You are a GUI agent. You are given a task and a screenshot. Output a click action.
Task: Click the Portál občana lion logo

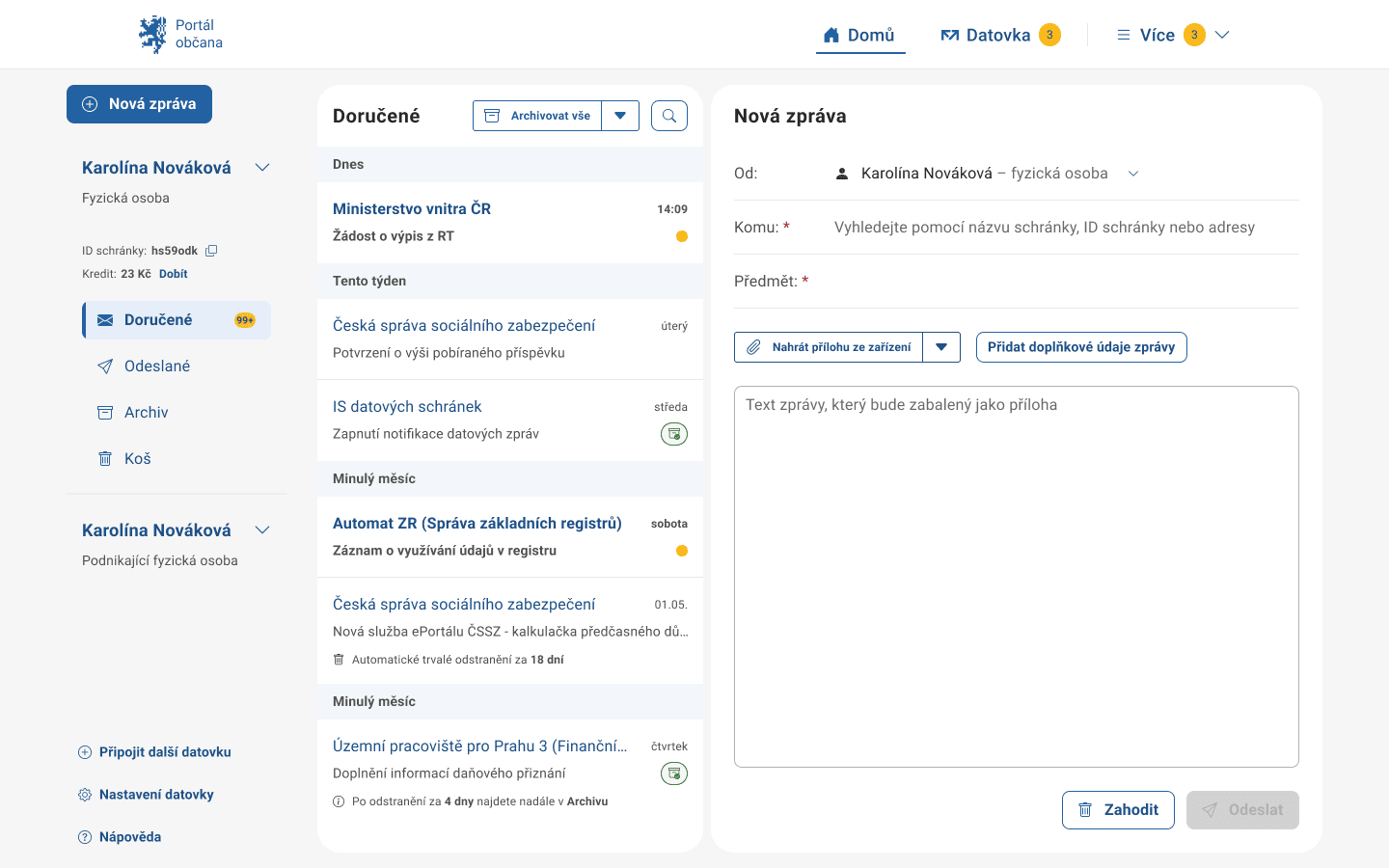(152, 35)
